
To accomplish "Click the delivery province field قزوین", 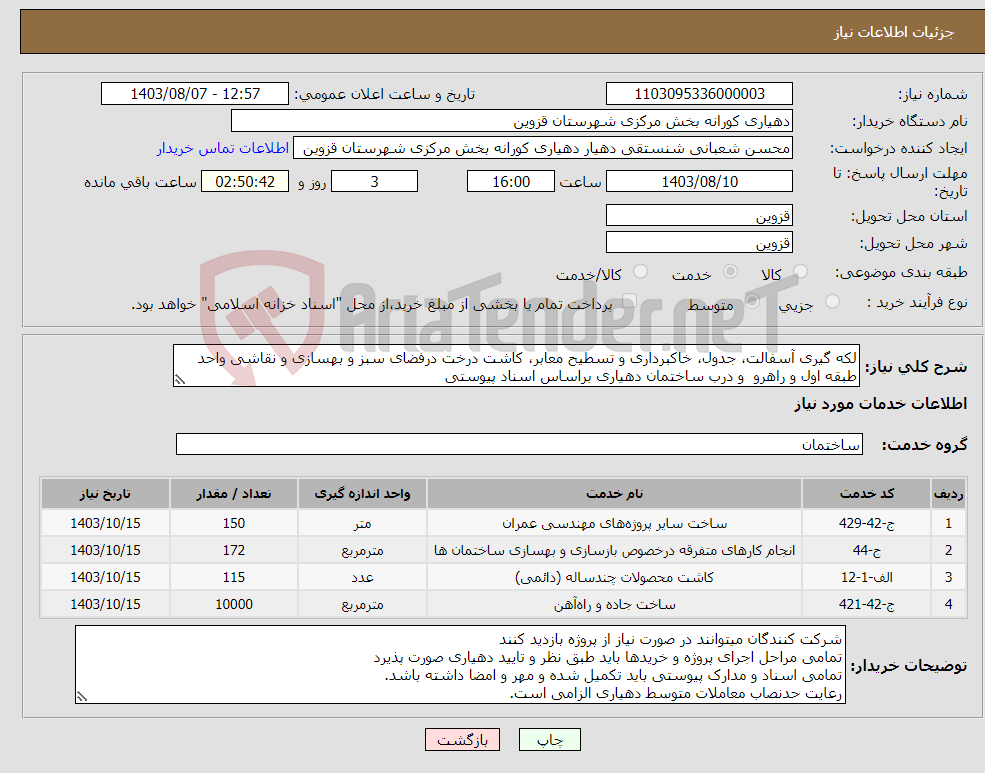I will tap(699, 216).
